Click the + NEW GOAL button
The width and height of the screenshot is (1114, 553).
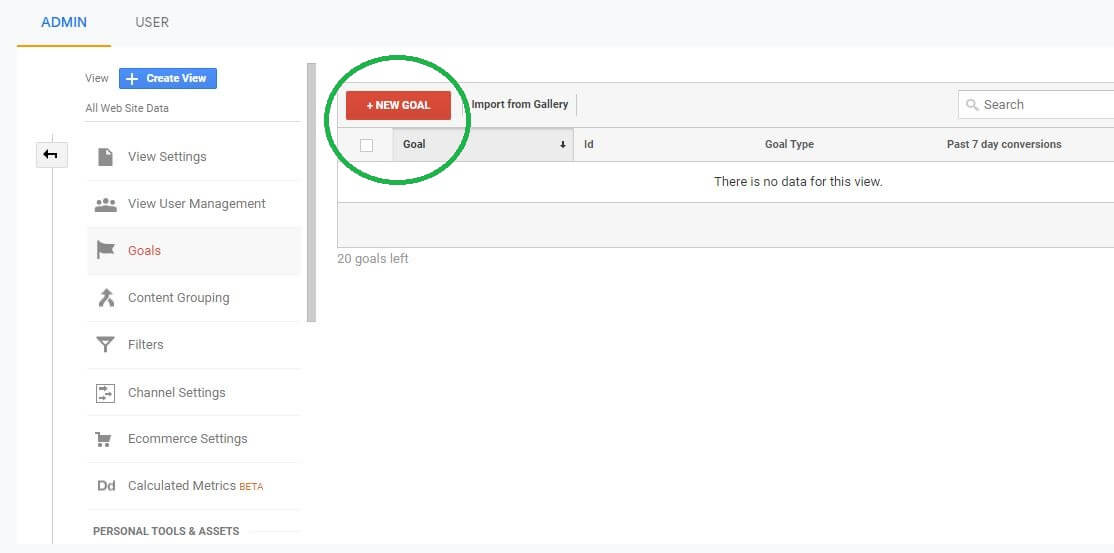(x=398, y=105)
